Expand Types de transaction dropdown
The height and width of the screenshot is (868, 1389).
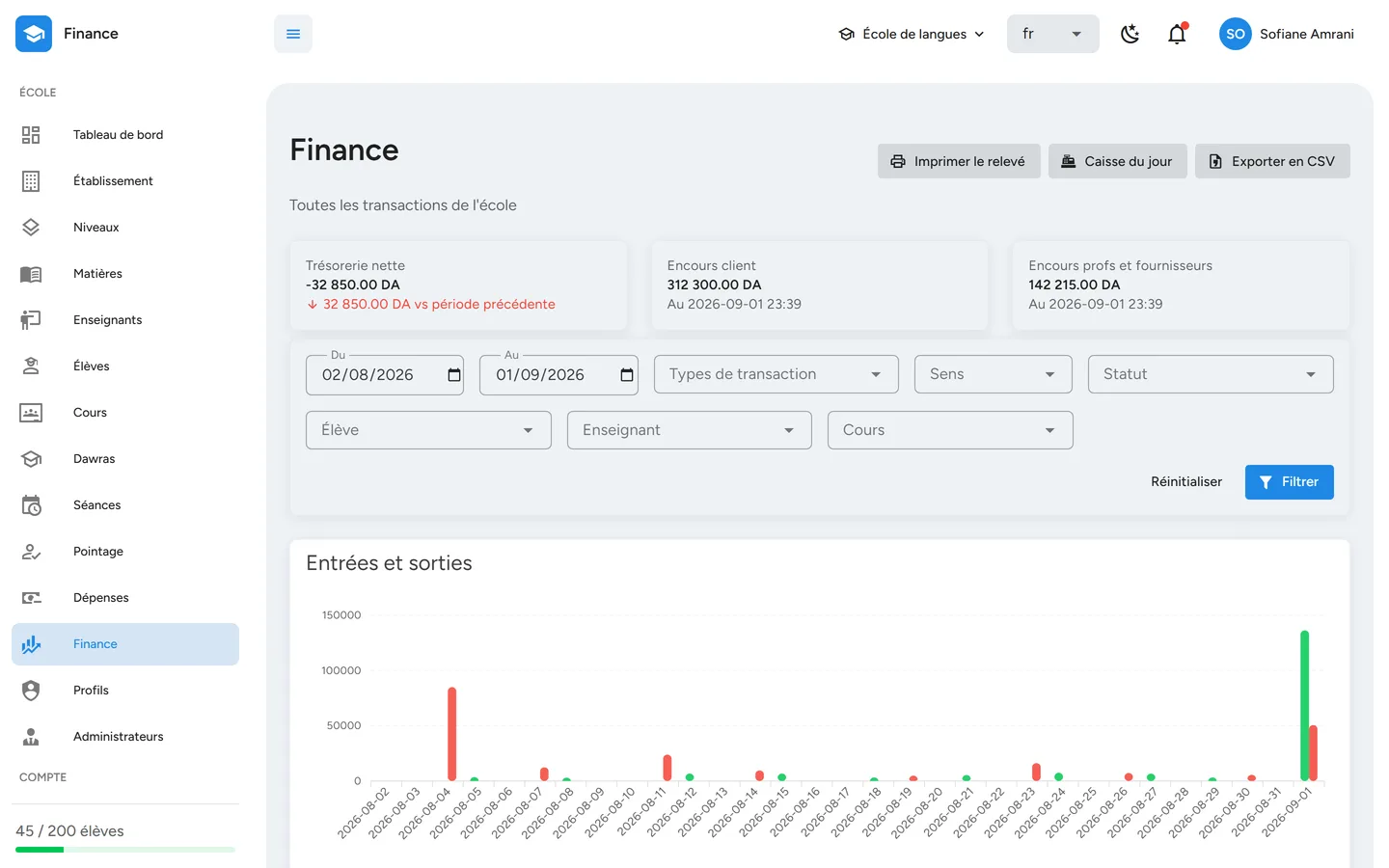[776, 374]
